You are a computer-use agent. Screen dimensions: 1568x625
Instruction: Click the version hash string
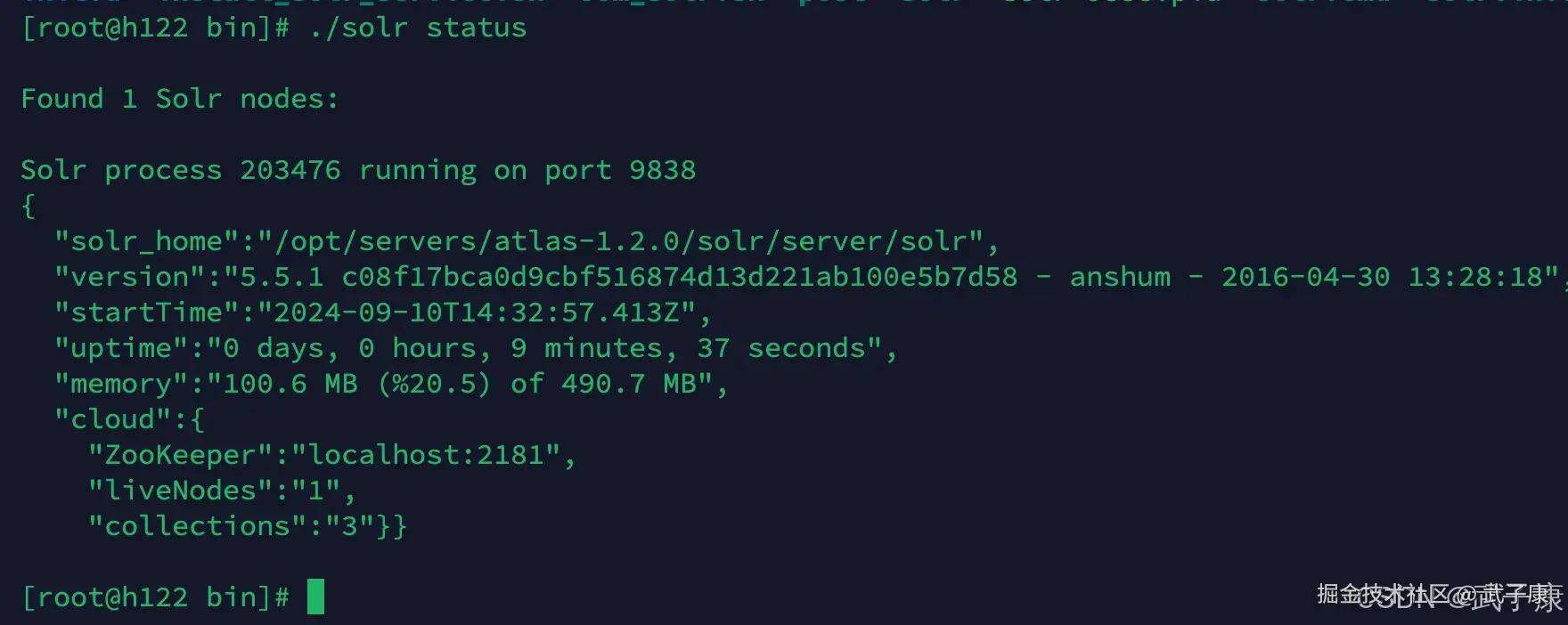point(679,277)
